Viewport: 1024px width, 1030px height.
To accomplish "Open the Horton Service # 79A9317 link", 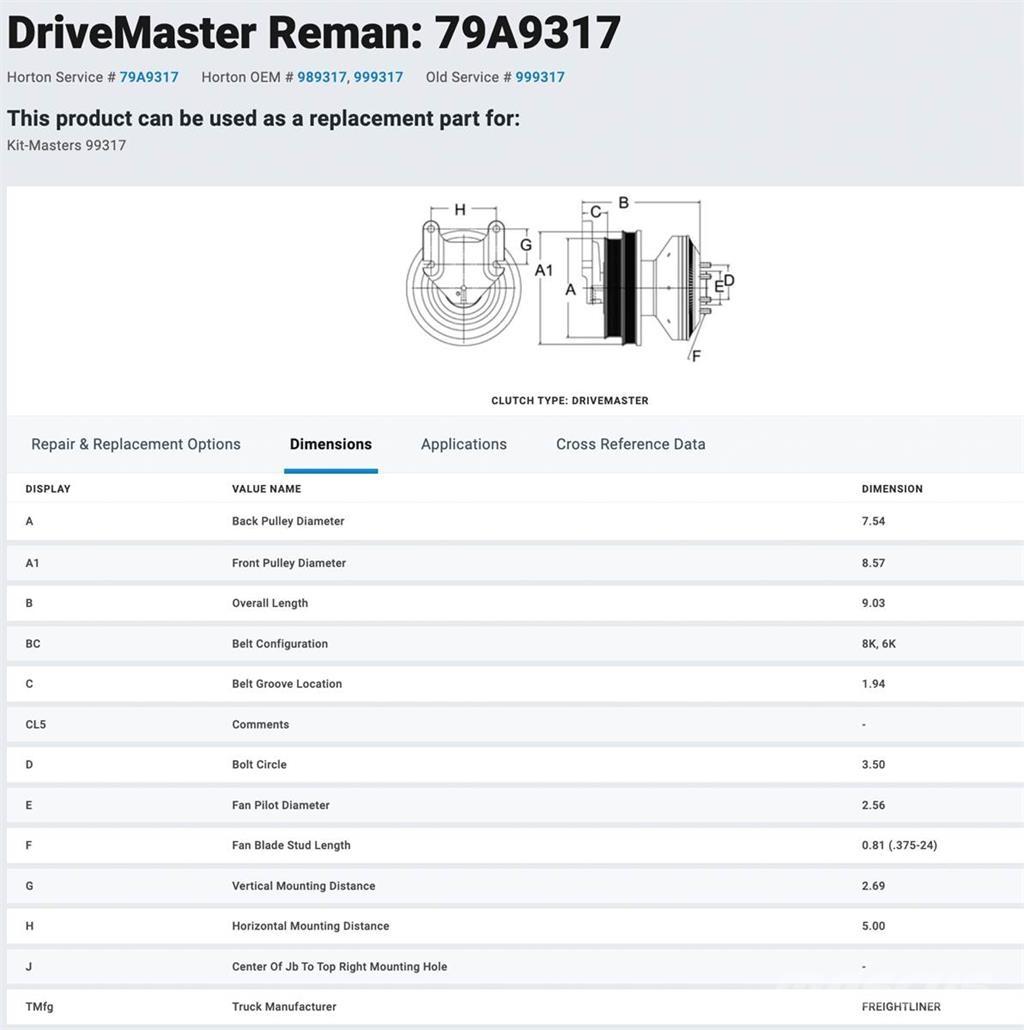I will pyautogui.click(x=149, y=77).
